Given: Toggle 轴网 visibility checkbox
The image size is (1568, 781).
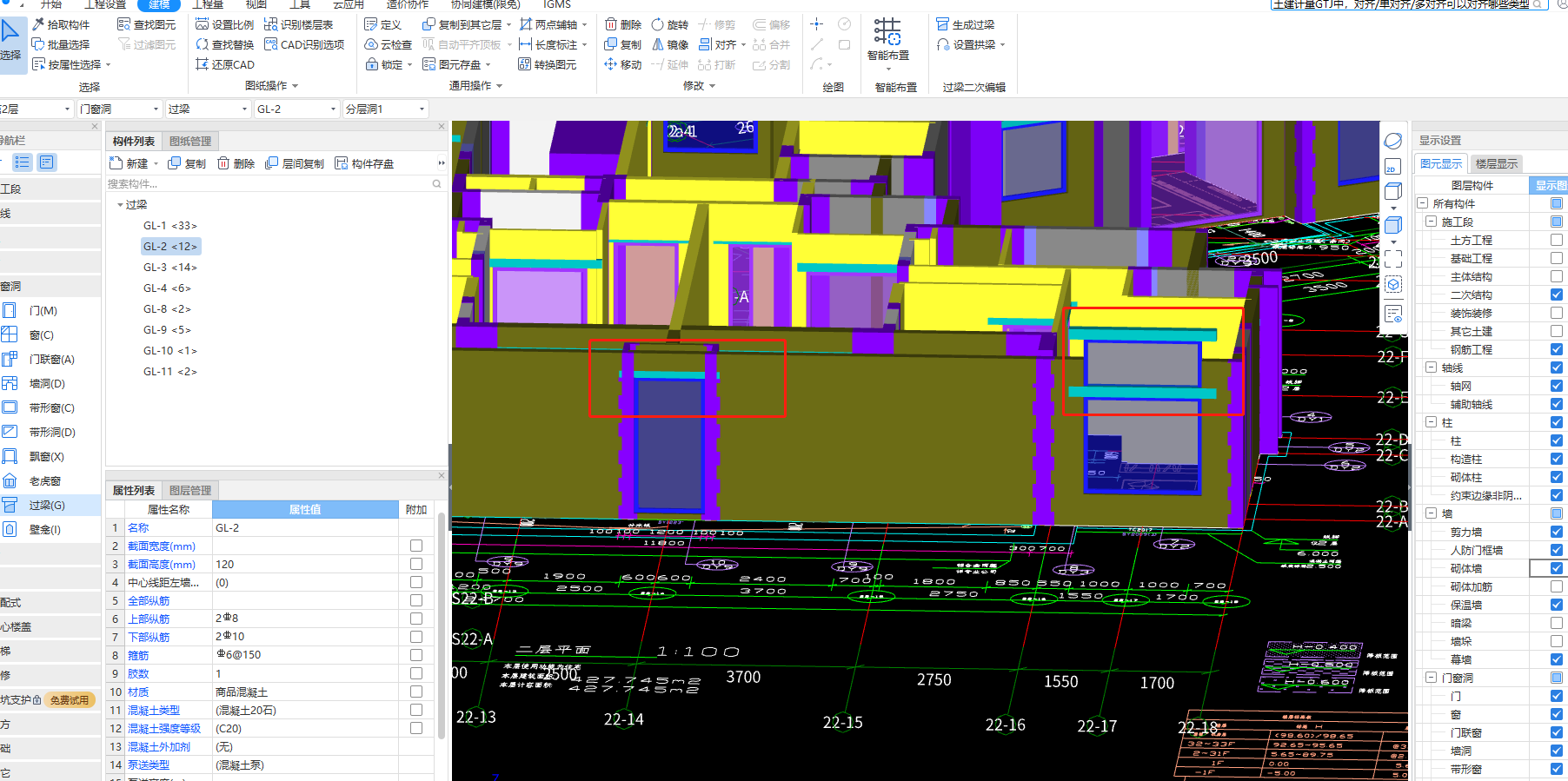Looking at the screenshot, I should (x=1557, y=386).
